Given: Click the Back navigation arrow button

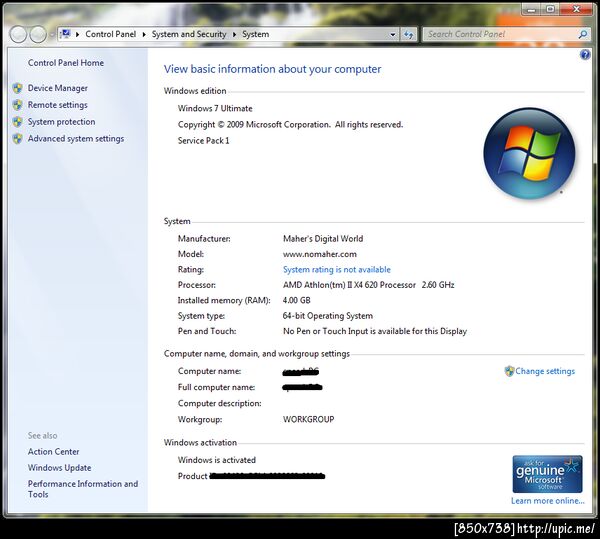Looking at the screenshot, I should click(18, 34).
